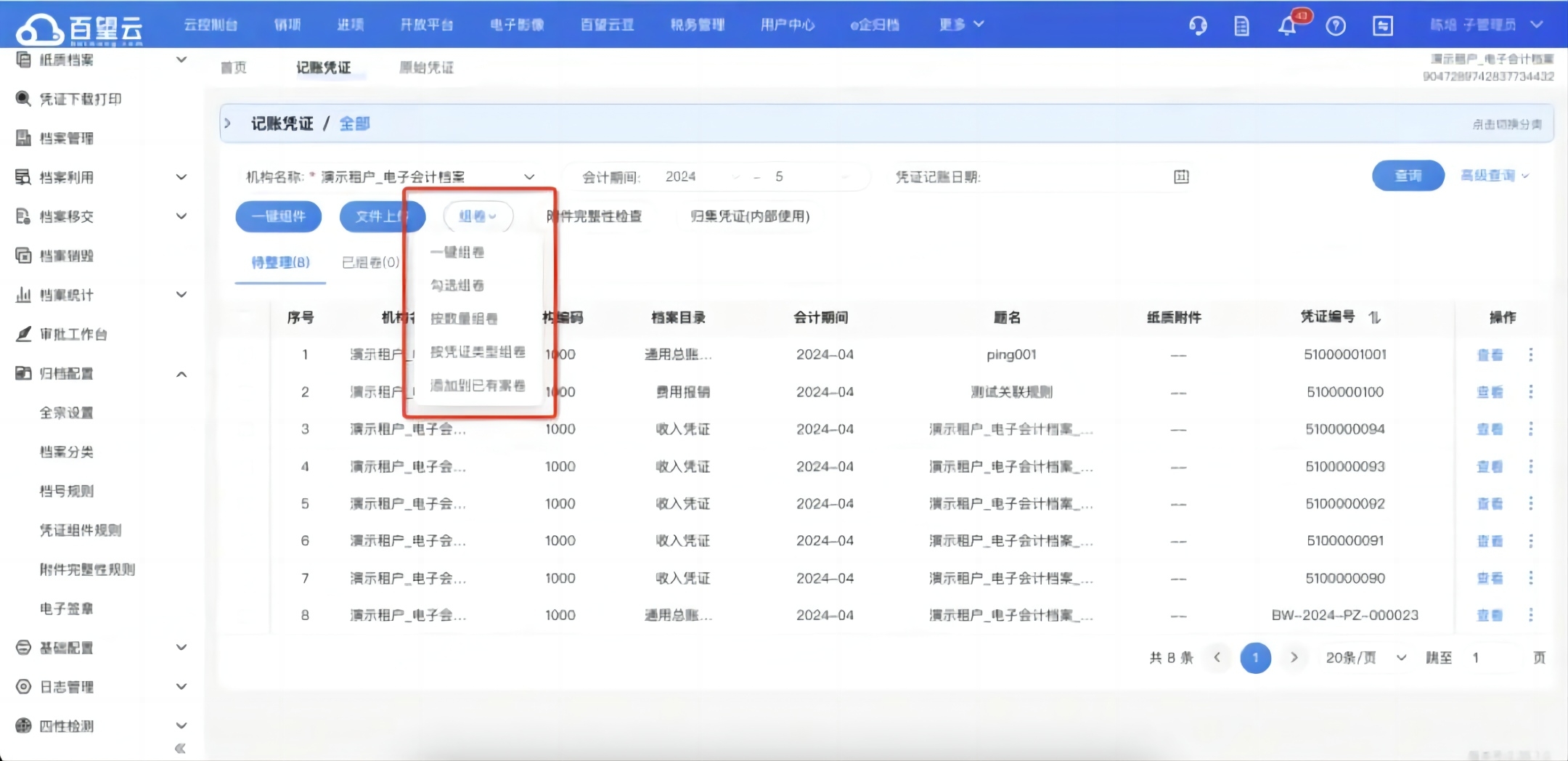The width and height of the screenshot is (1568, 761).
Task: Open the notification bell
Action: 1287,26
